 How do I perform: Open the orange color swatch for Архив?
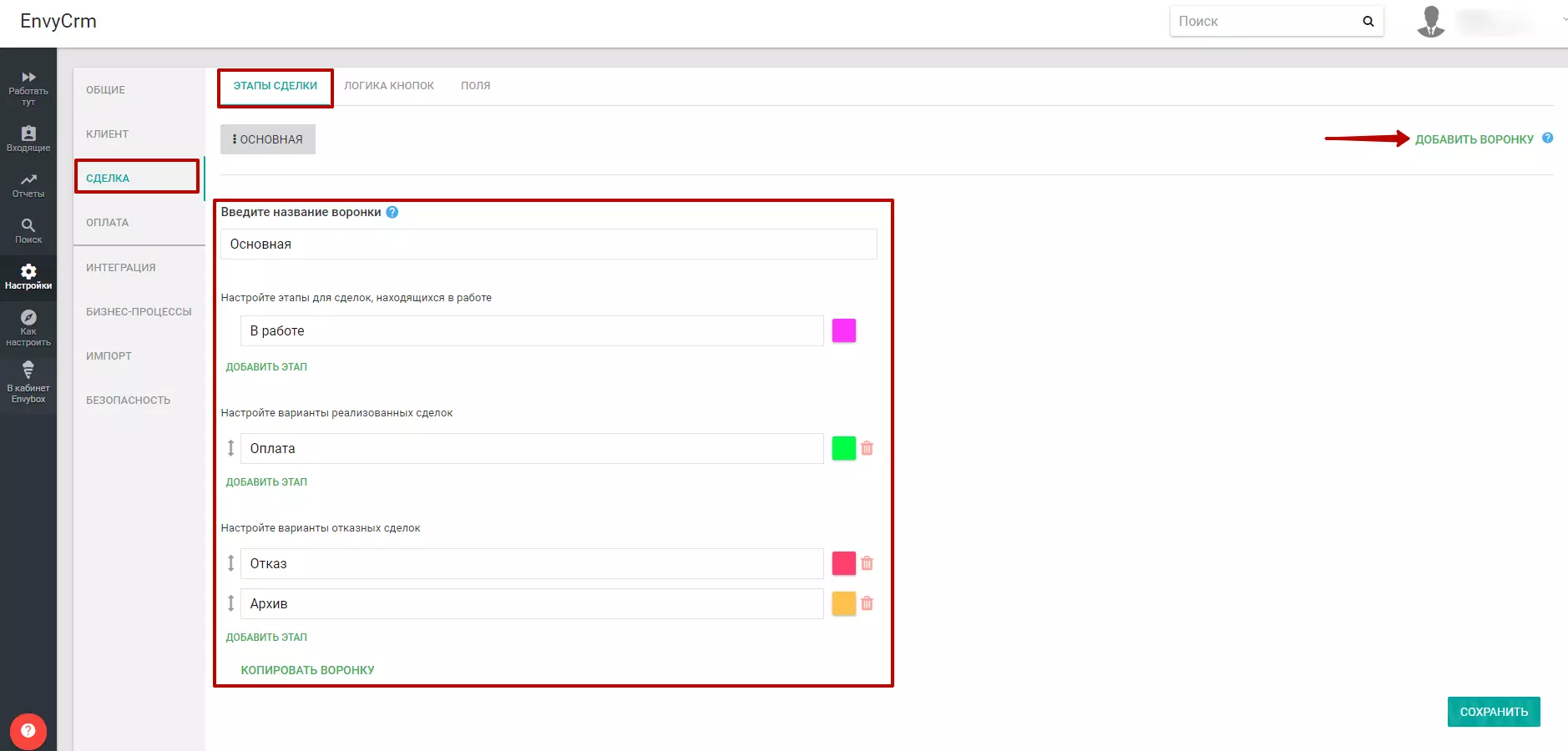coord(844,603)
